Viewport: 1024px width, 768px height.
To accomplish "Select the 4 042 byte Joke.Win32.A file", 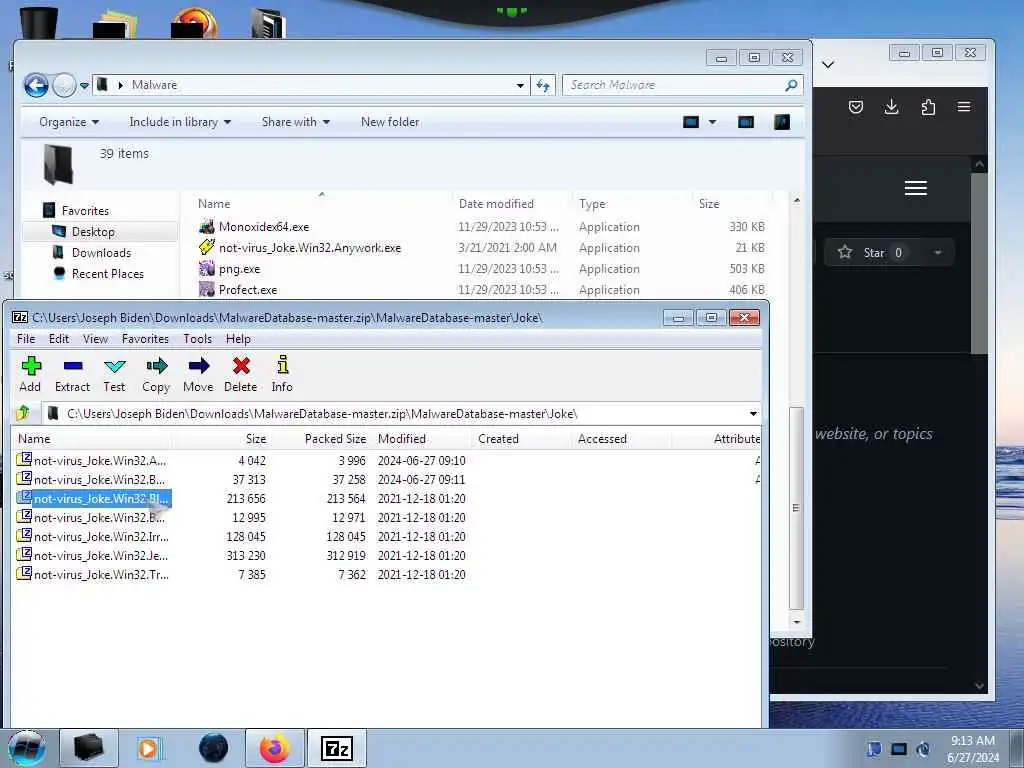I will [99, 460].
